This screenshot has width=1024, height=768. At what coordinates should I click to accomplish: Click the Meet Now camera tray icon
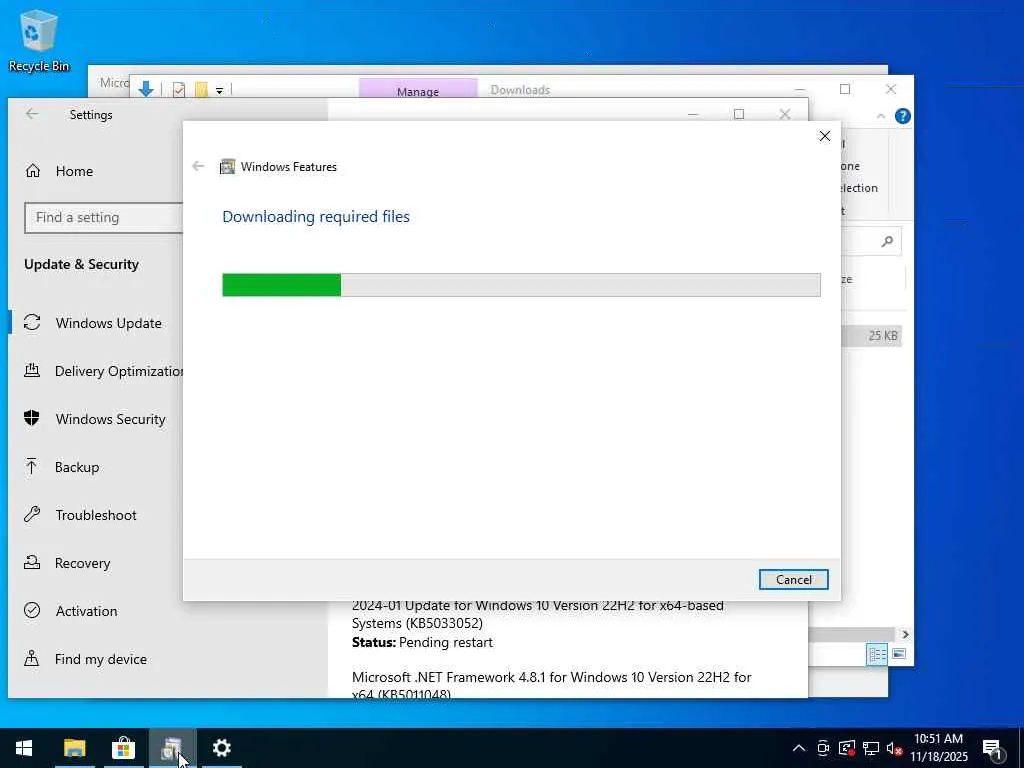point(823,748)
